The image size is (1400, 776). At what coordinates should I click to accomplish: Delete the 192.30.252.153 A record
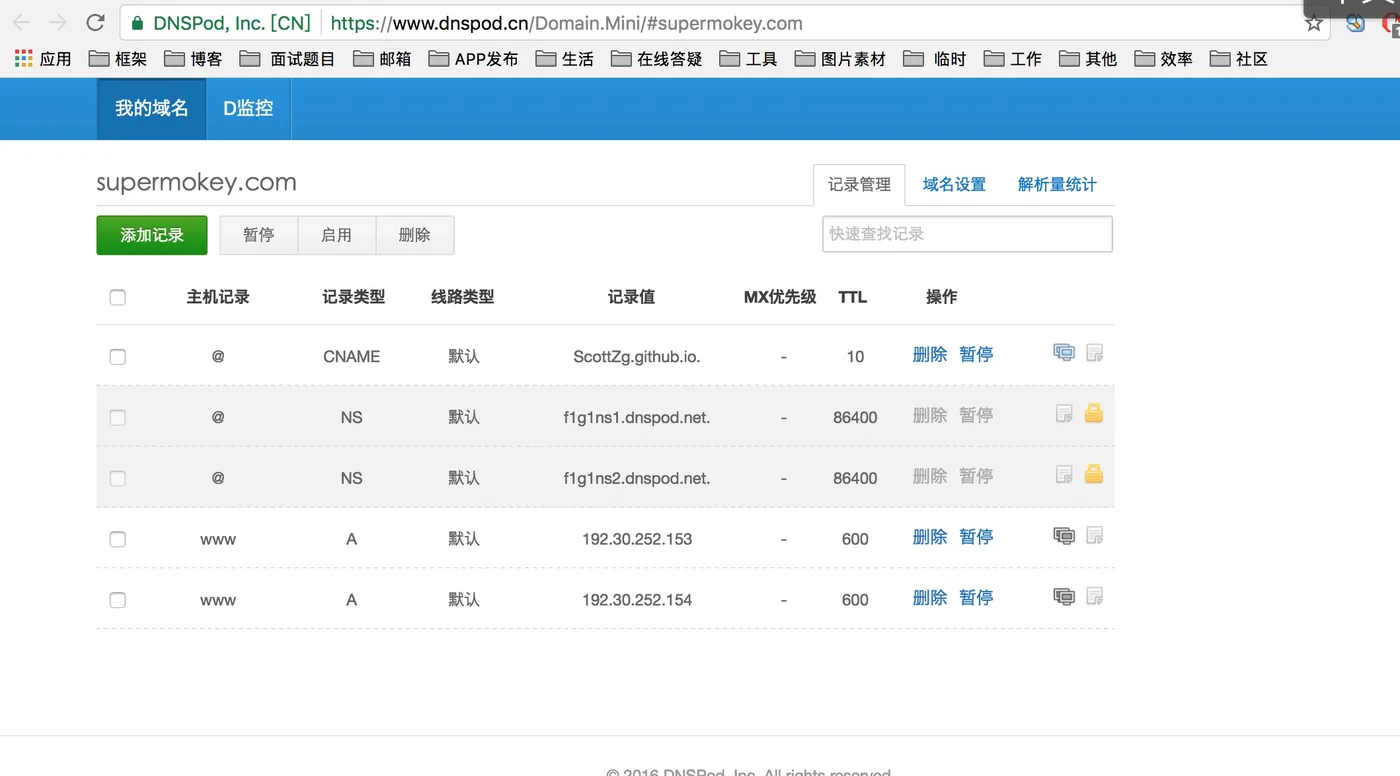click(x=930, y=537)
